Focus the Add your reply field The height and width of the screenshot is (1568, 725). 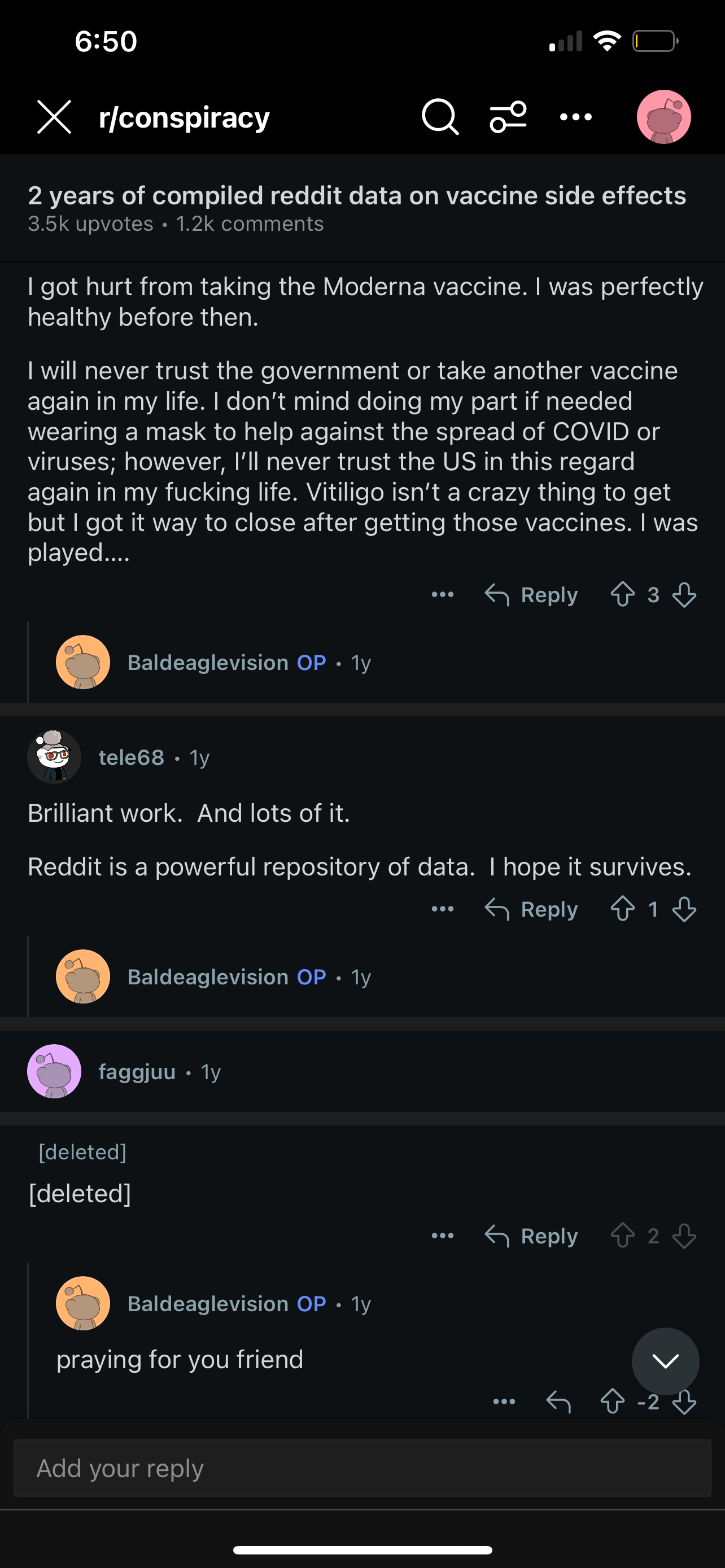[362, 1468]
